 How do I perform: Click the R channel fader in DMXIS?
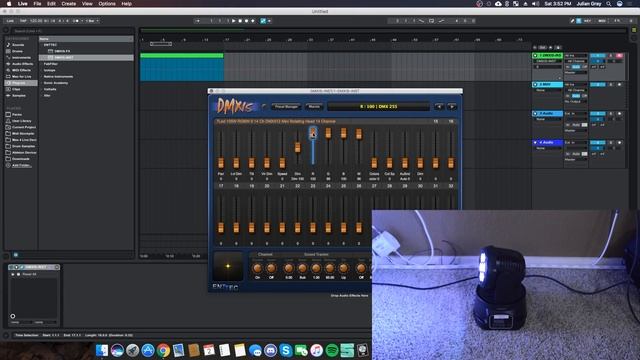coord(313,133)
